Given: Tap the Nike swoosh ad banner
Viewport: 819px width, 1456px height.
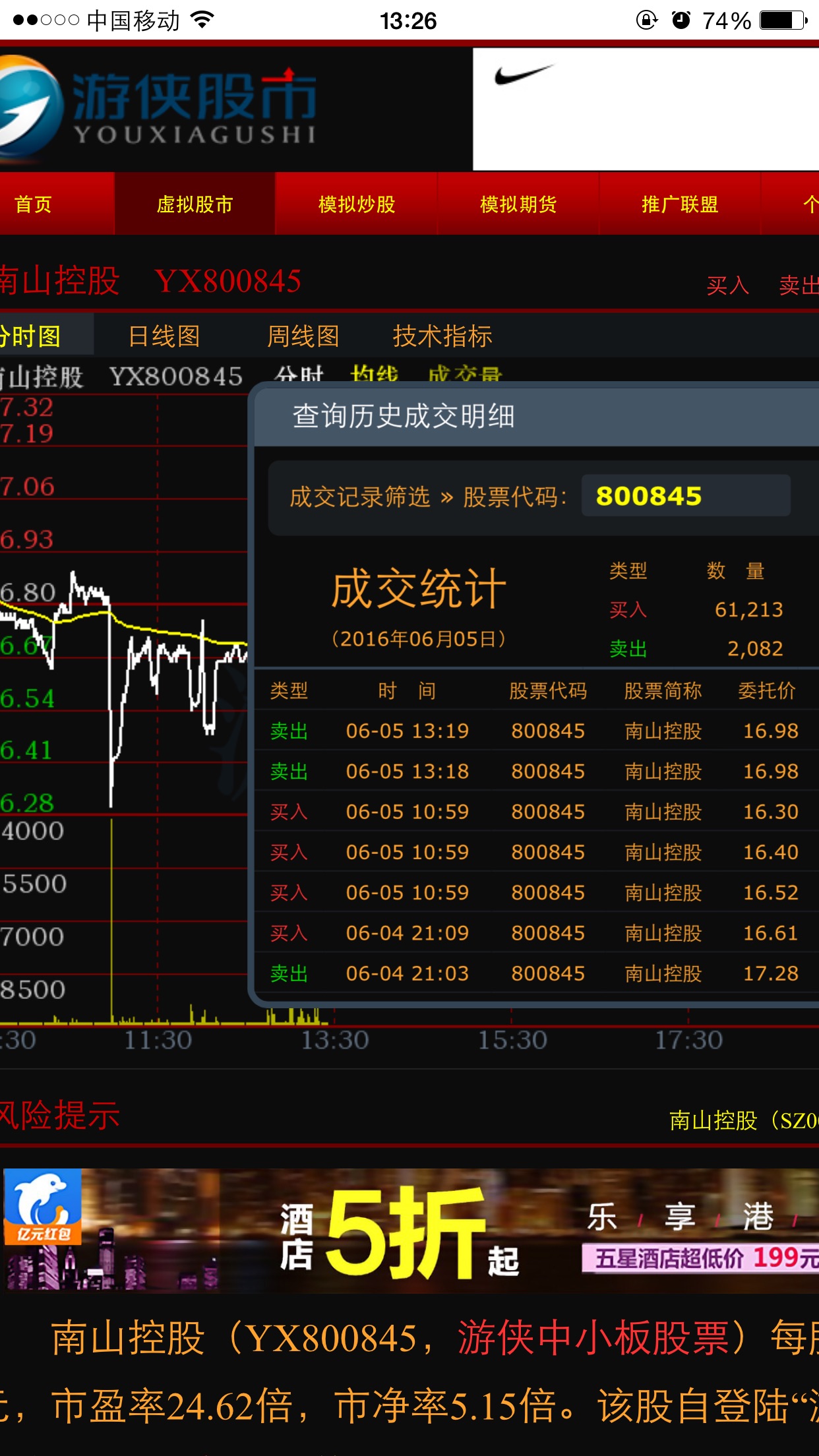Looking at the screenshot, I should point(645,109).
